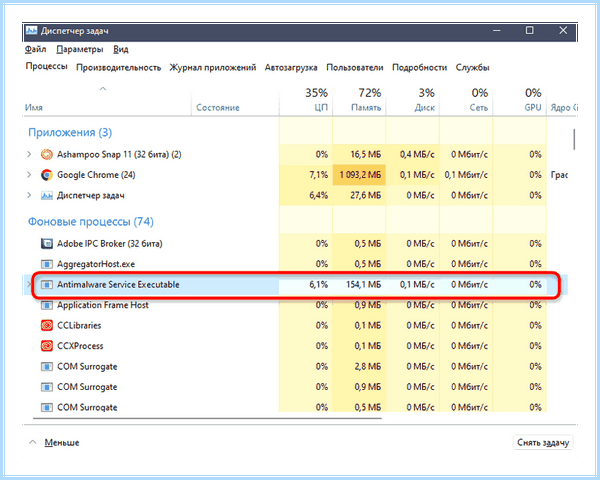Image resolution: width=600 pixels, height=480 pixels.
Task: Select the Adobe IPC Broker (32 бита) row
Action: [295, 244]
